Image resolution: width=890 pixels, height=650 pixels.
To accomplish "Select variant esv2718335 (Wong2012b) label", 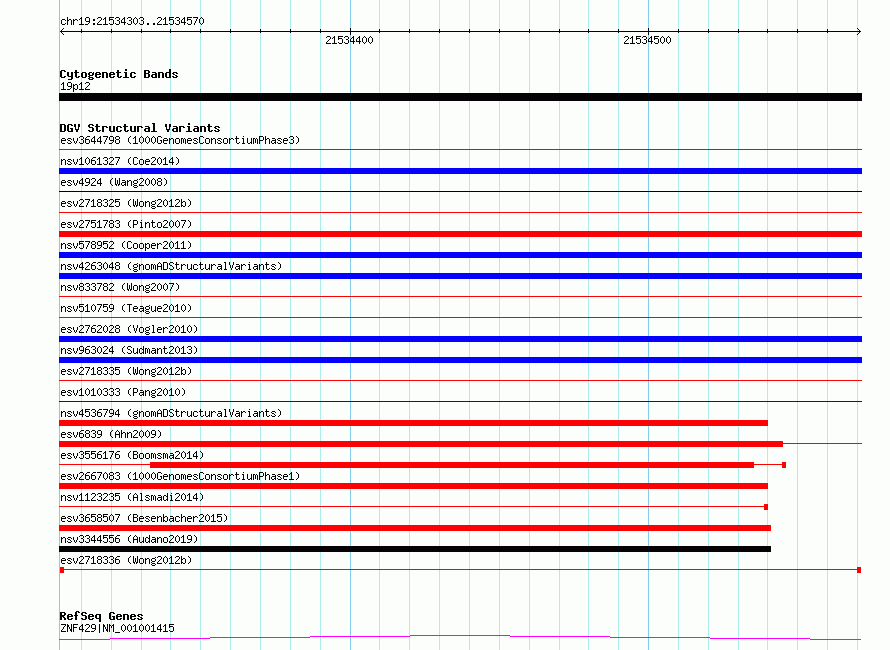I will 126,371.
